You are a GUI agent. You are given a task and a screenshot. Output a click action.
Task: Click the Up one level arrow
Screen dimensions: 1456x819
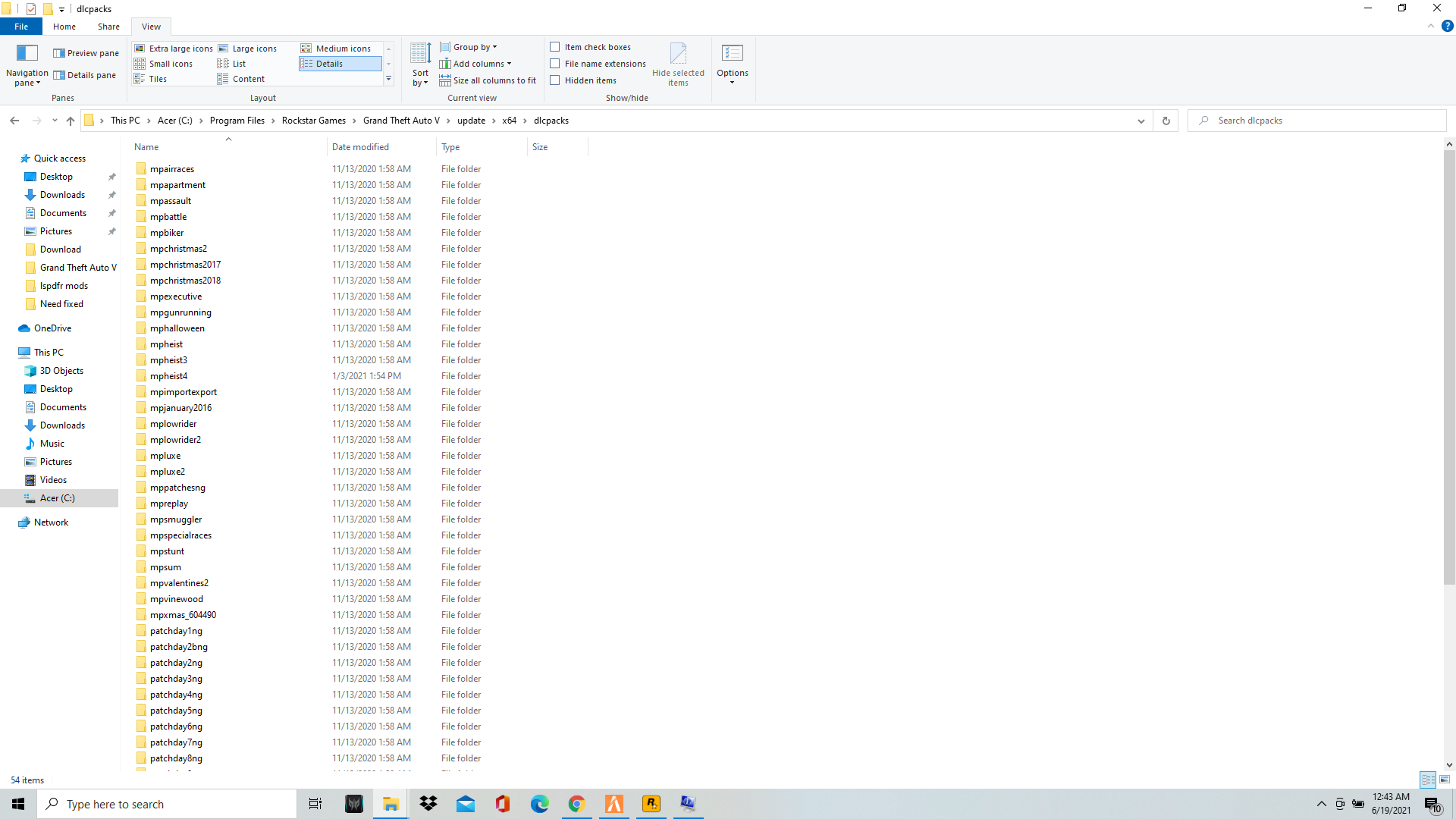(x=71, y=121)
